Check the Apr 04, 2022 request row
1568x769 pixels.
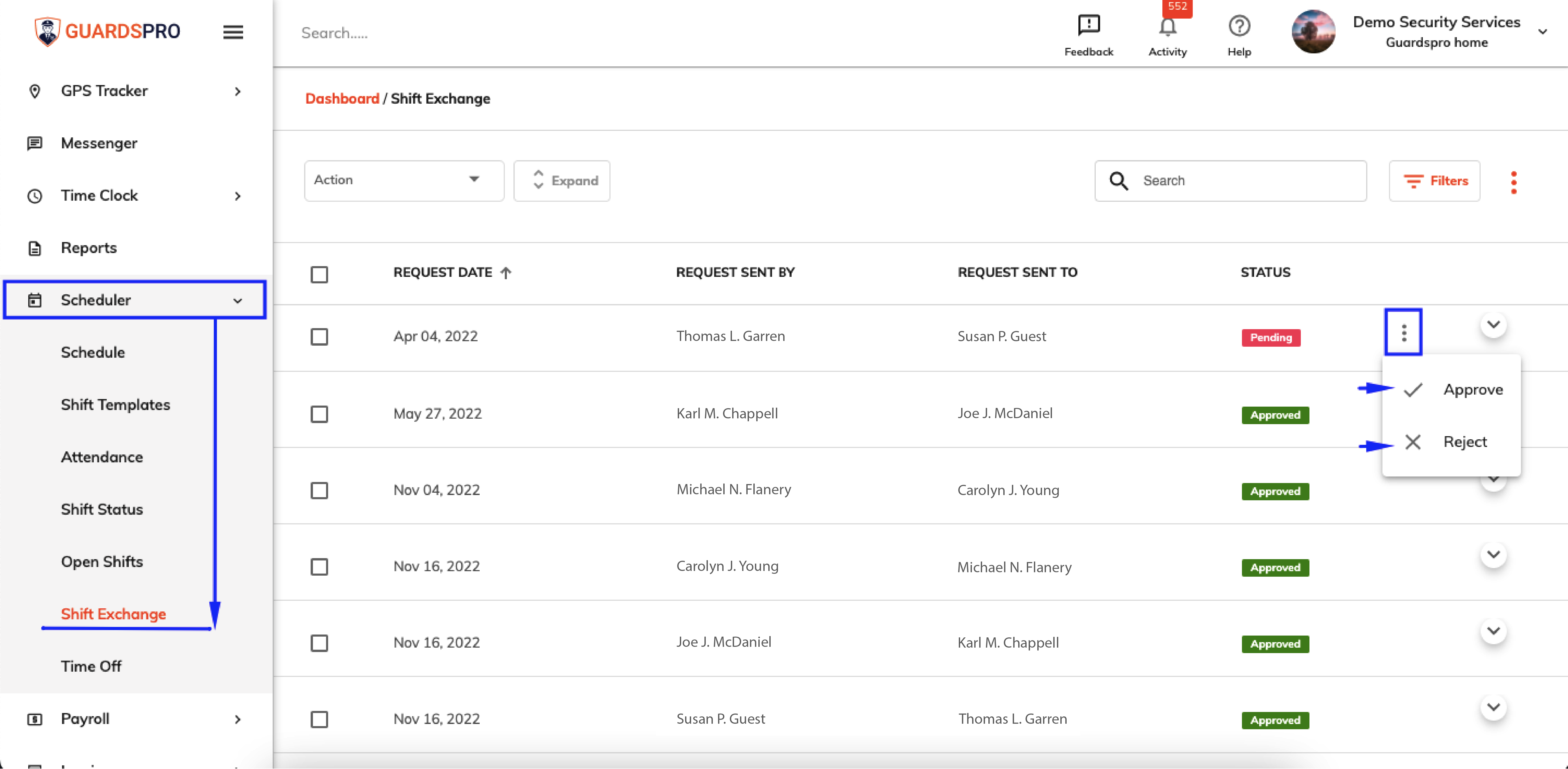coord(319,337)
